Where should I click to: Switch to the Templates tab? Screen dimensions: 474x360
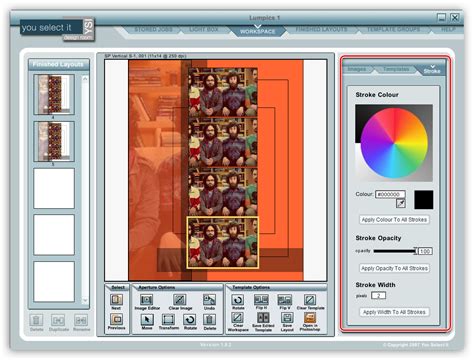point(396,69)
